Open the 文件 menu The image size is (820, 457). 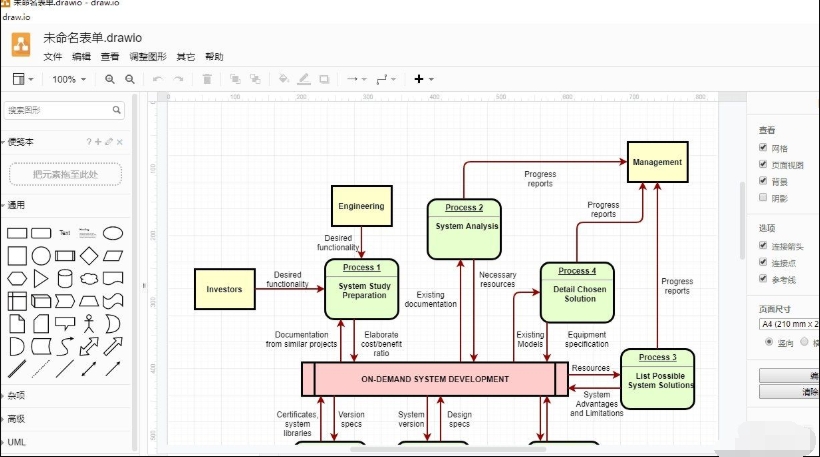click(x=53, y=57)
